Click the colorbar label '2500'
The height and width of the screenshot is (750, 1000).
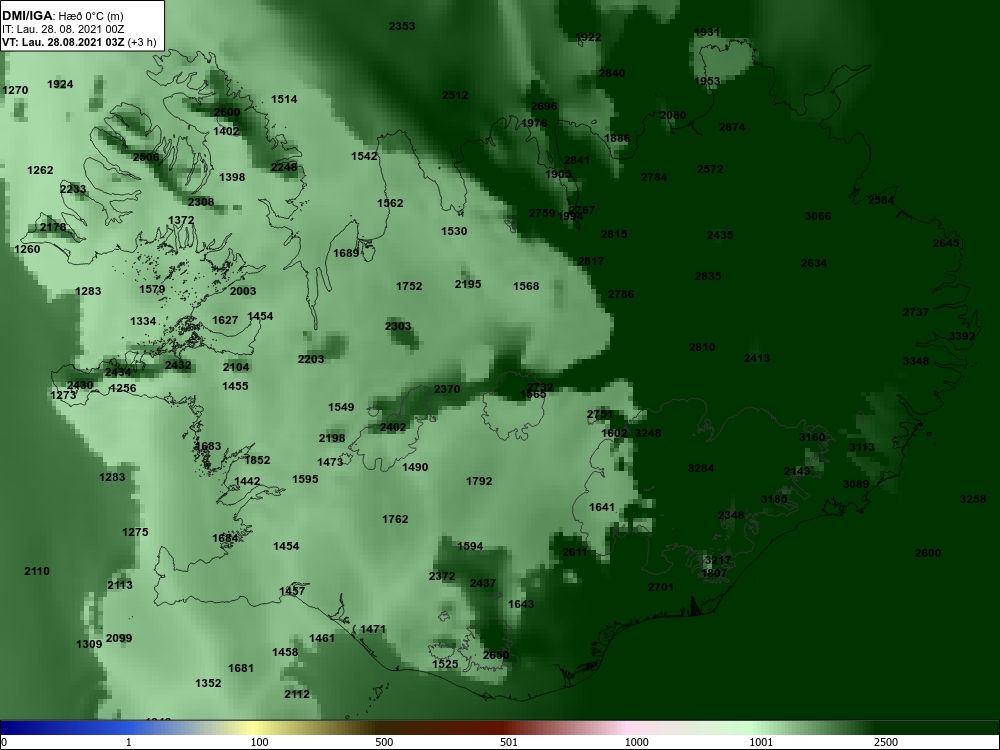(x=885, y=742)
